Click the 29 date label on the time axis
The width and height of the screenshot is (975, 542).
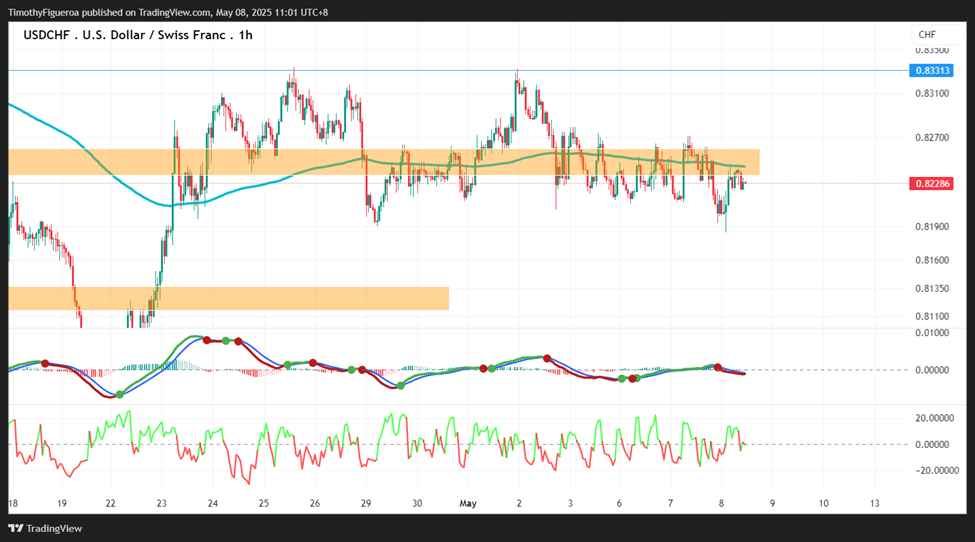[x=366, y=503]
